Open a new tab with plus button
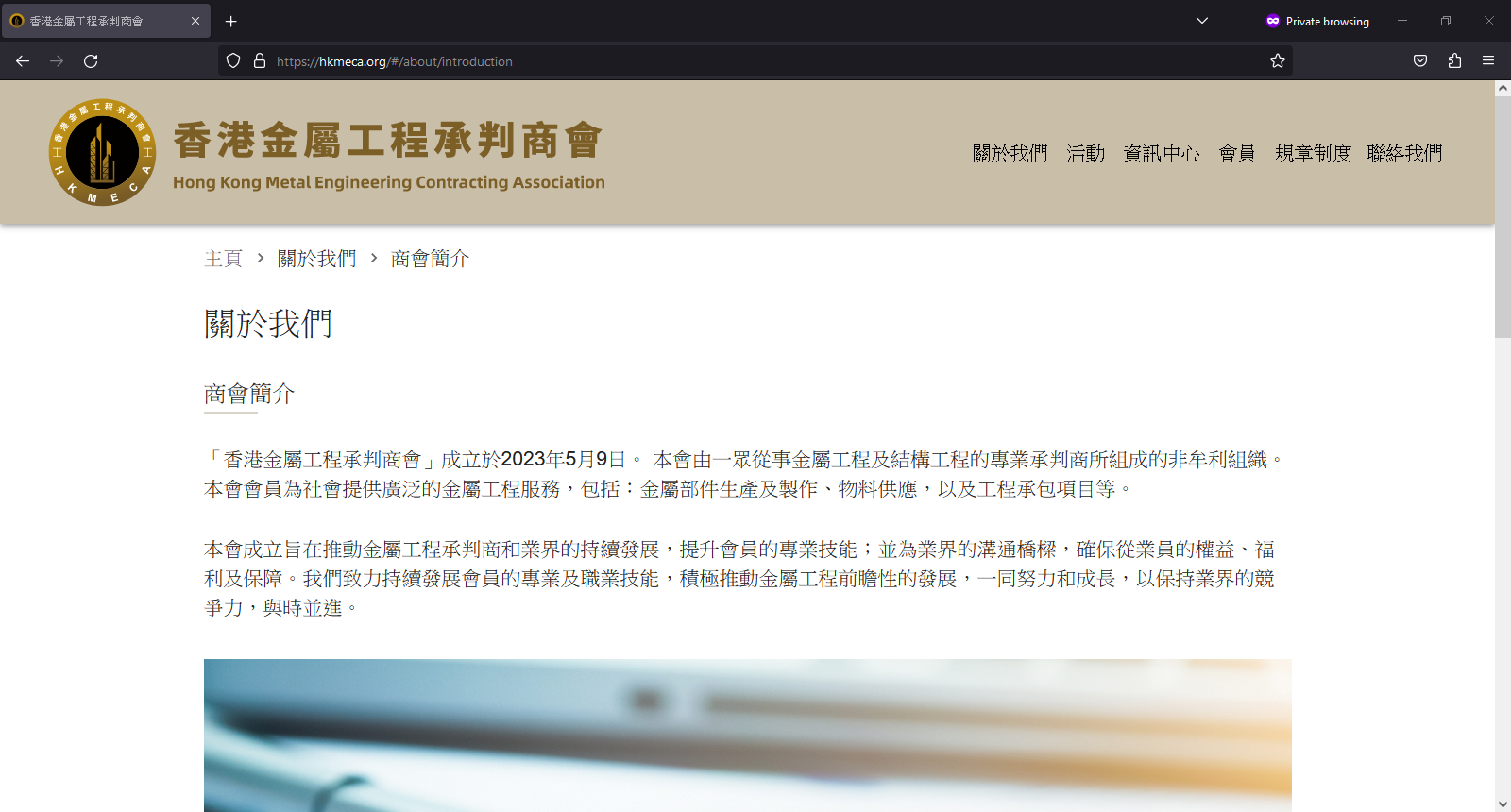This screenshot has height=812, width=1511. point(231,21)
